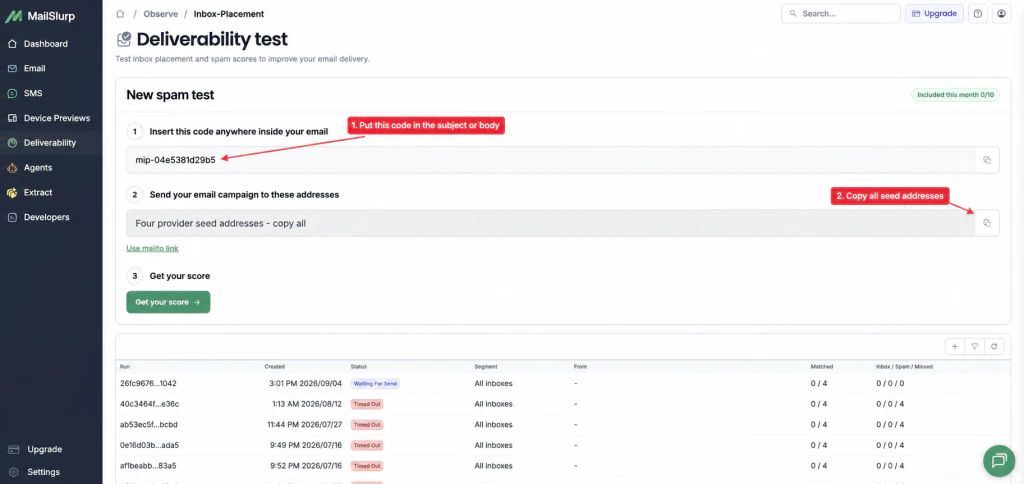
Task: Click the MailSlurp logo
Action: 40,16
